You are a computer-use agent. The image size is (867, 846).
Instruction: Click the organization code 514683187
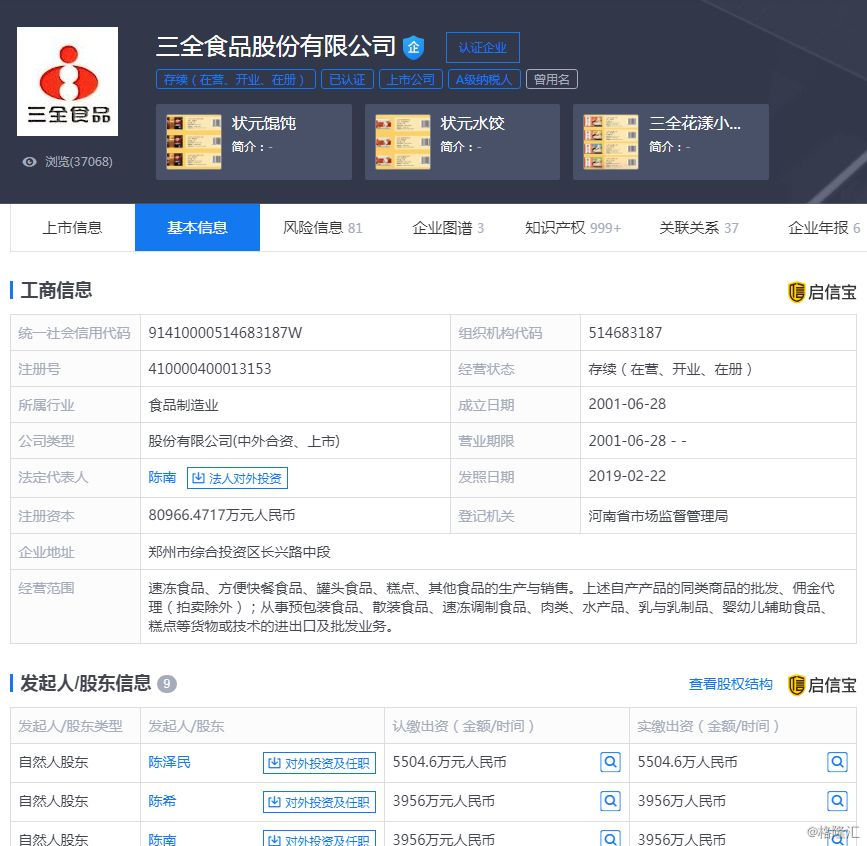625,333
